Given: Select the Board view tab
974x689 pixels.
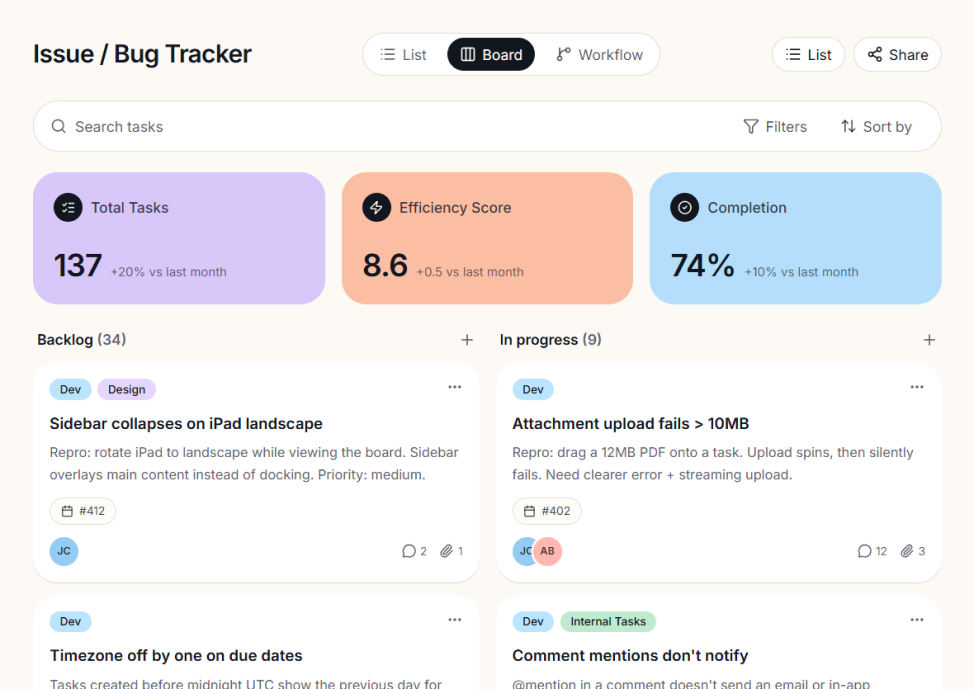Looking at the screenshot, I should click(491, 55).
